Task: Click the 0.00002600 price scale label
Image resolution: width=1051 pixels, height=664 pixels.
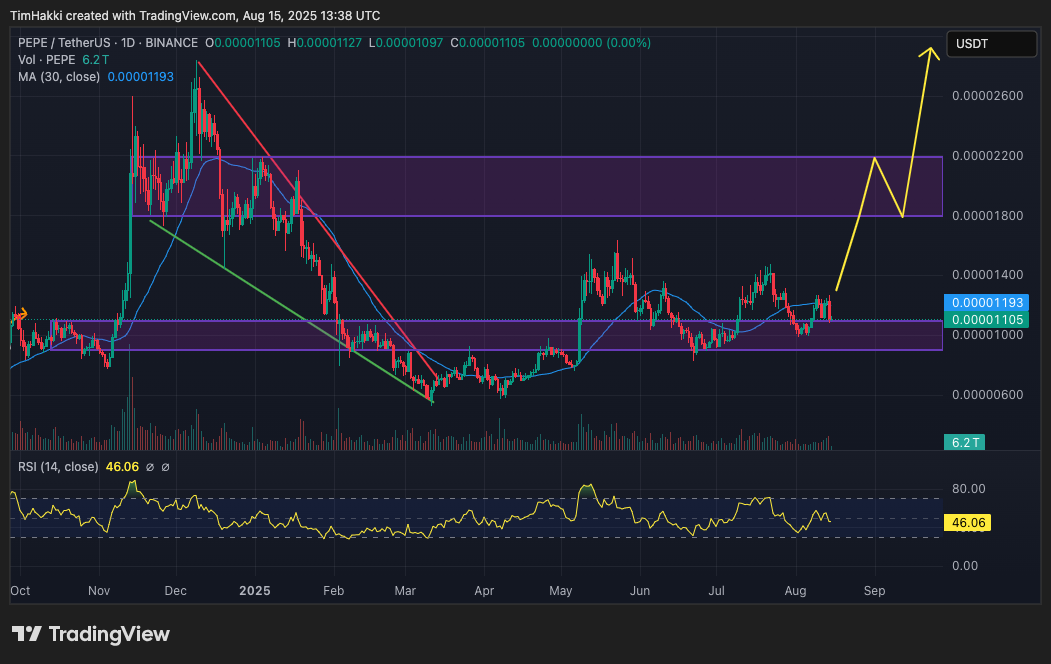Action: [x=986, y=96]
